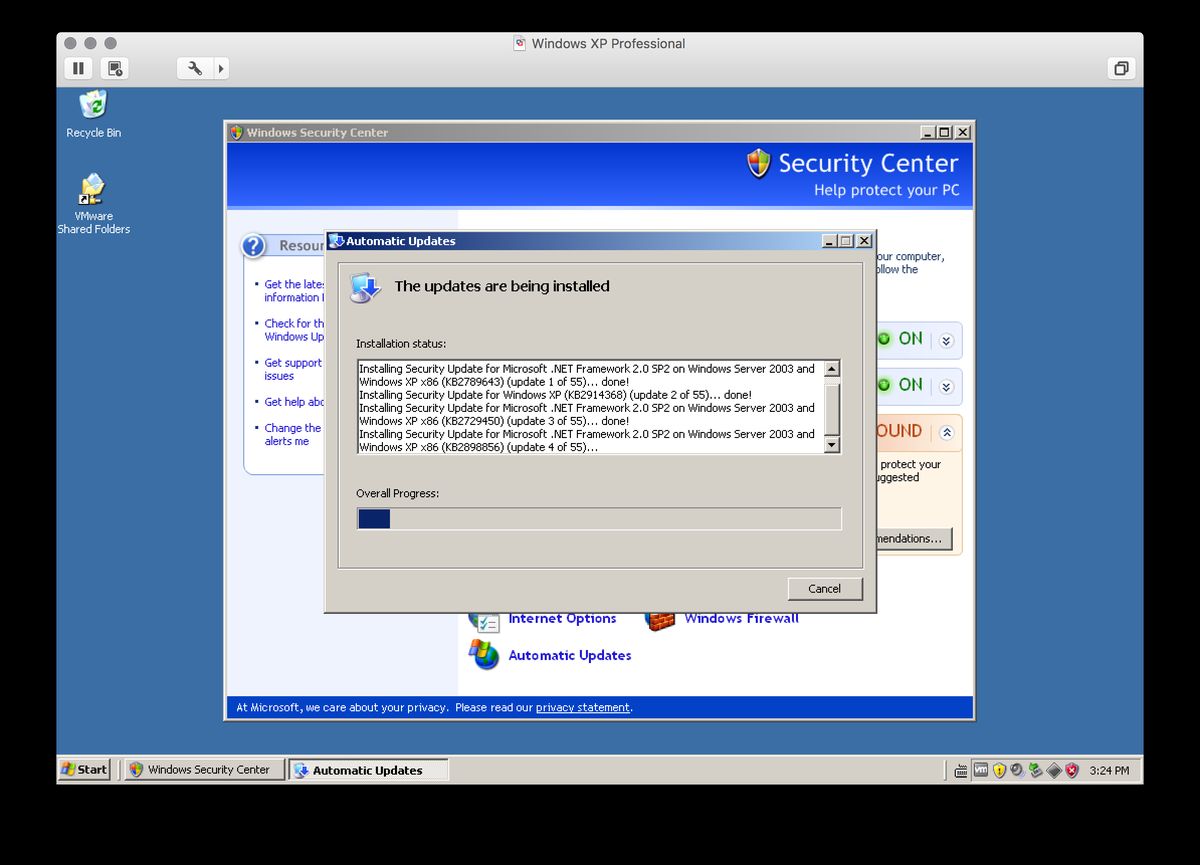Select the Automatic Updates taskbar button
The width and height of the screenshot is (1200, 865).
click(368, 770)
